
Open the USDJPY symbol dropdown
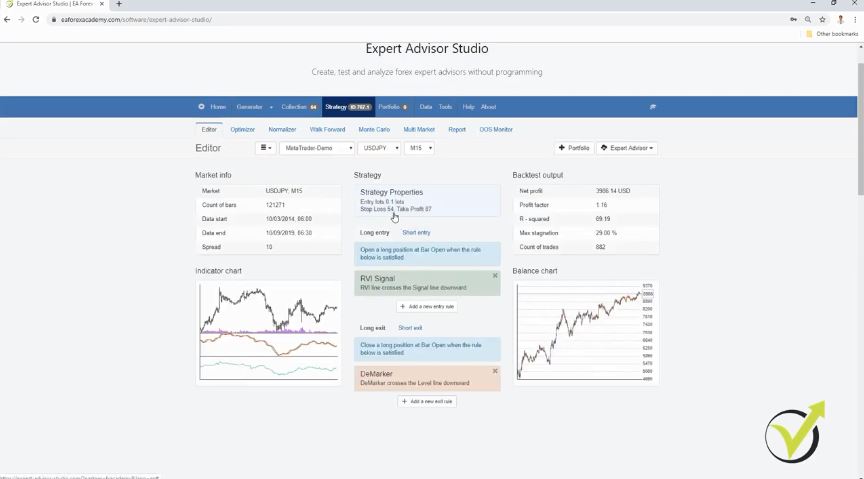pos(379,148)
